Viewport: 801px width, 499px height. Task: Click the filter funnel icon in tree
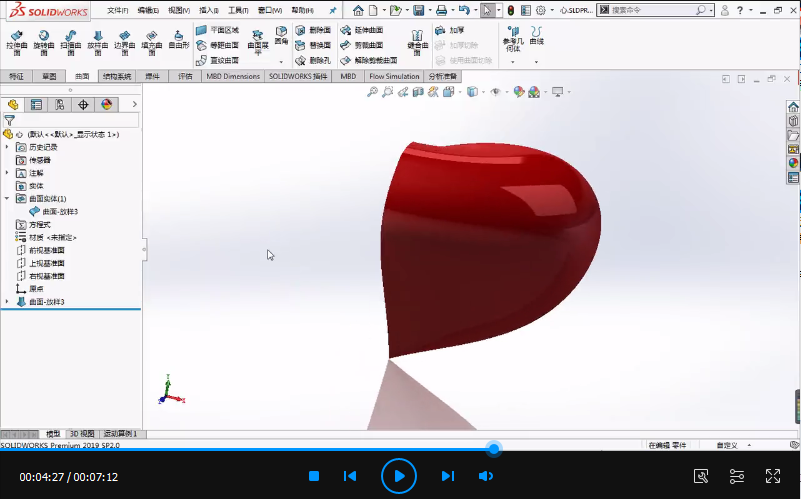click(10, 120)
